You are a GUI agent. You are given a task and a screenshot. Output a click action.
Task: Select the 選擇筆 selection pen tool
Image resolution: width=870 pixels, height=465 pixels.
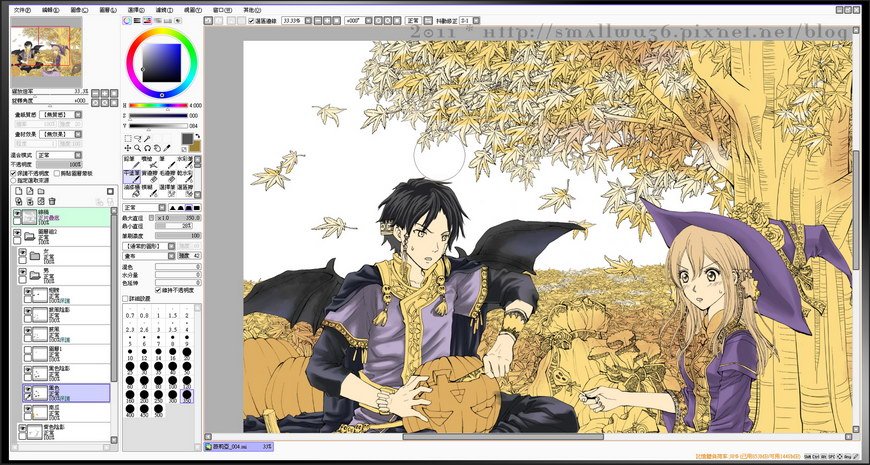(166, 191)
